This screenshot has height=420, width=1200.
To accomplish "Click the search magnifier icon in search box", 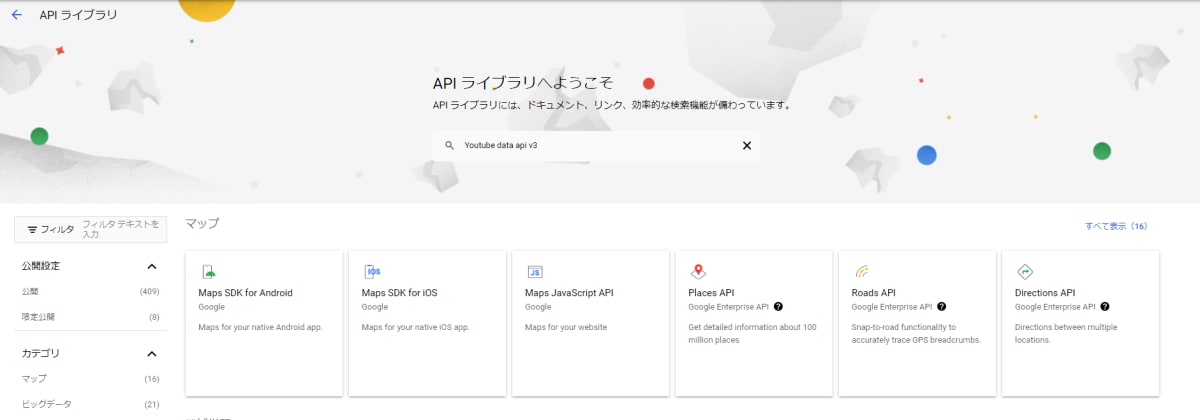I will (449, 145).
